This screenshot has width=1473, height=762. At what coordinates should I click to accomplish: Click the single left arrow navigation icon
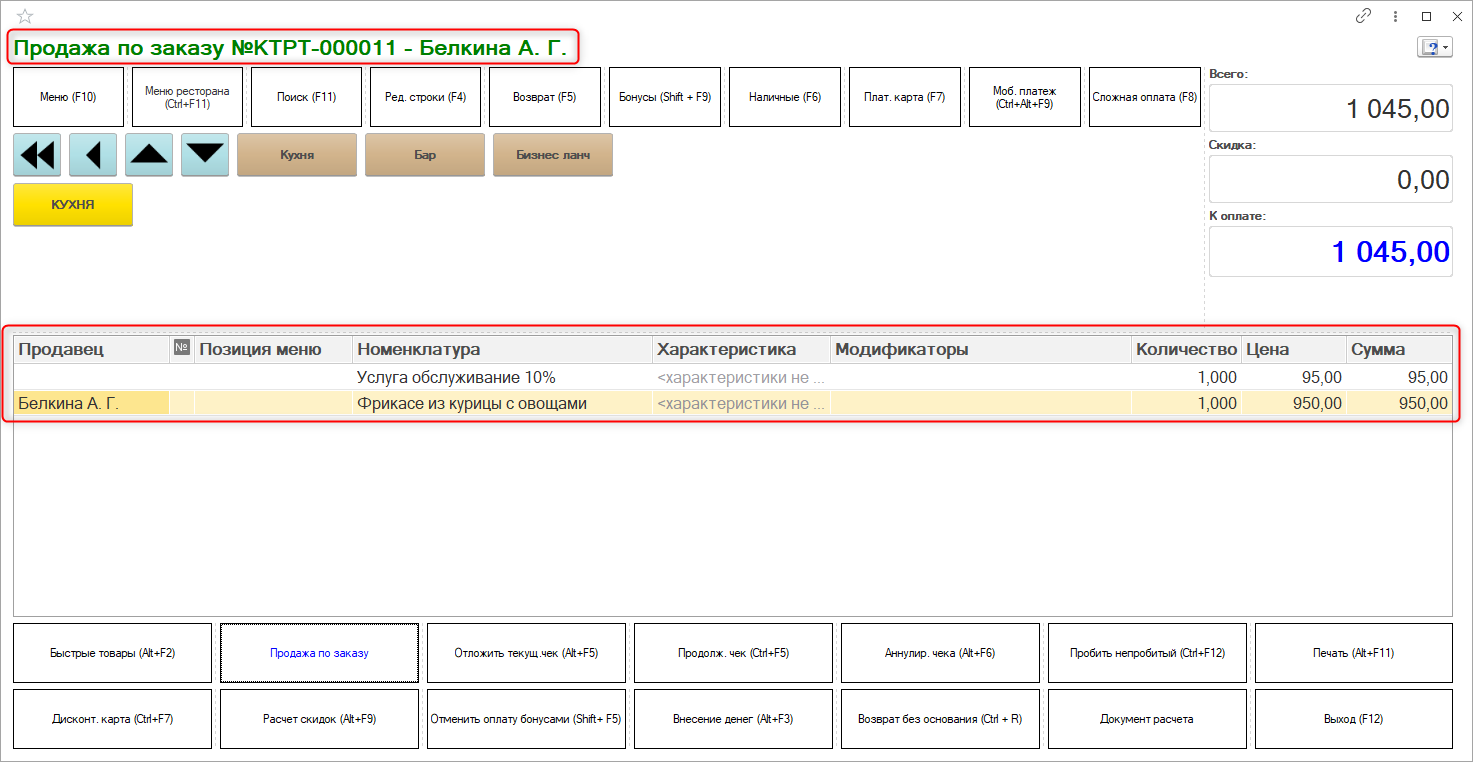pos(93,155)
